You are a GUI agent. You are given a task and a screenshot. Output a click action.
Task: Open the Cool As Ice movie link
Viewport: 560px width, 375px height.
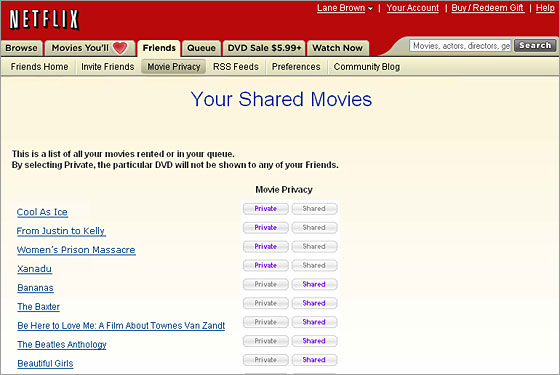42,212
